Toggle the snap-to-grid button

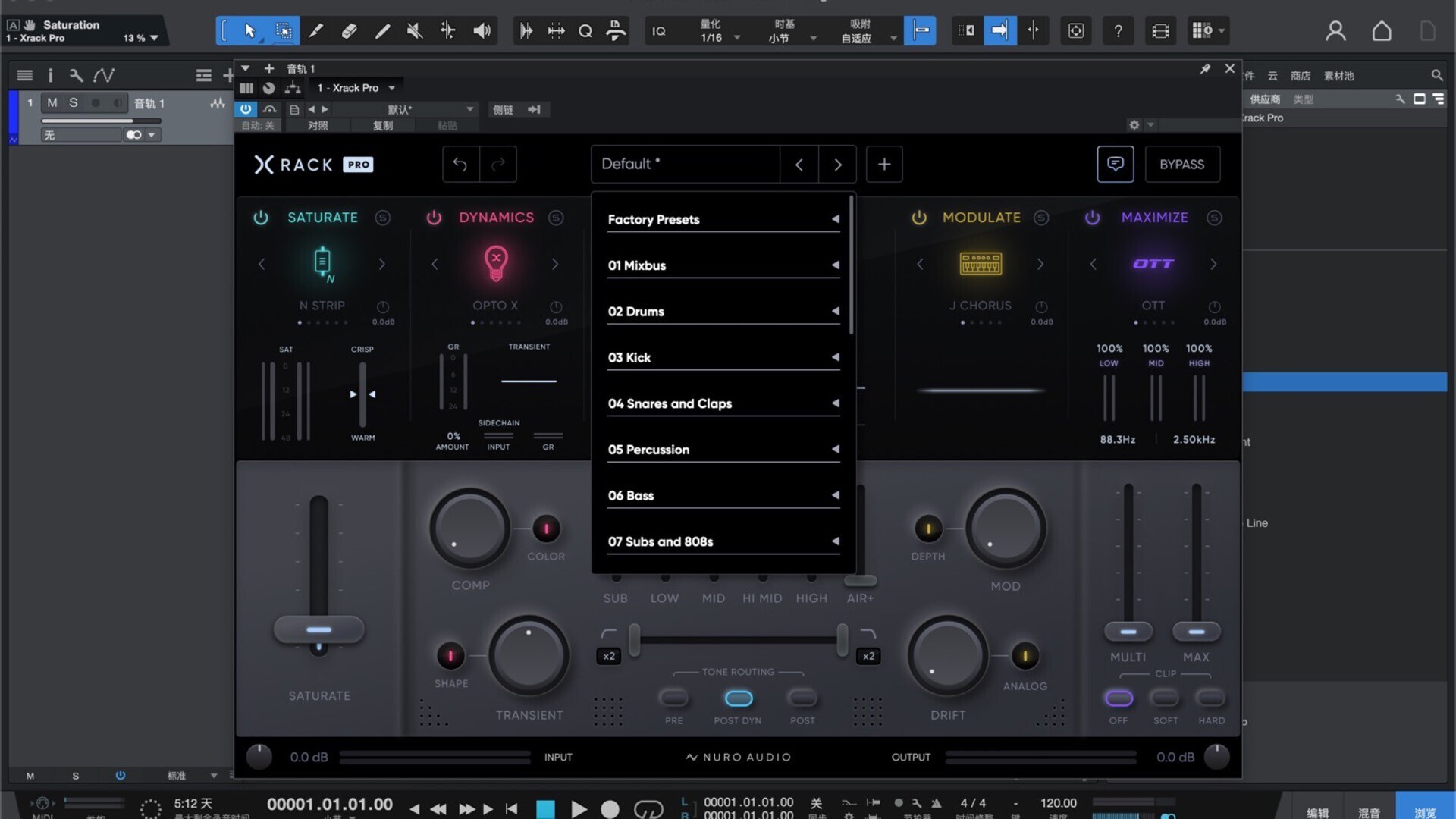920,31
